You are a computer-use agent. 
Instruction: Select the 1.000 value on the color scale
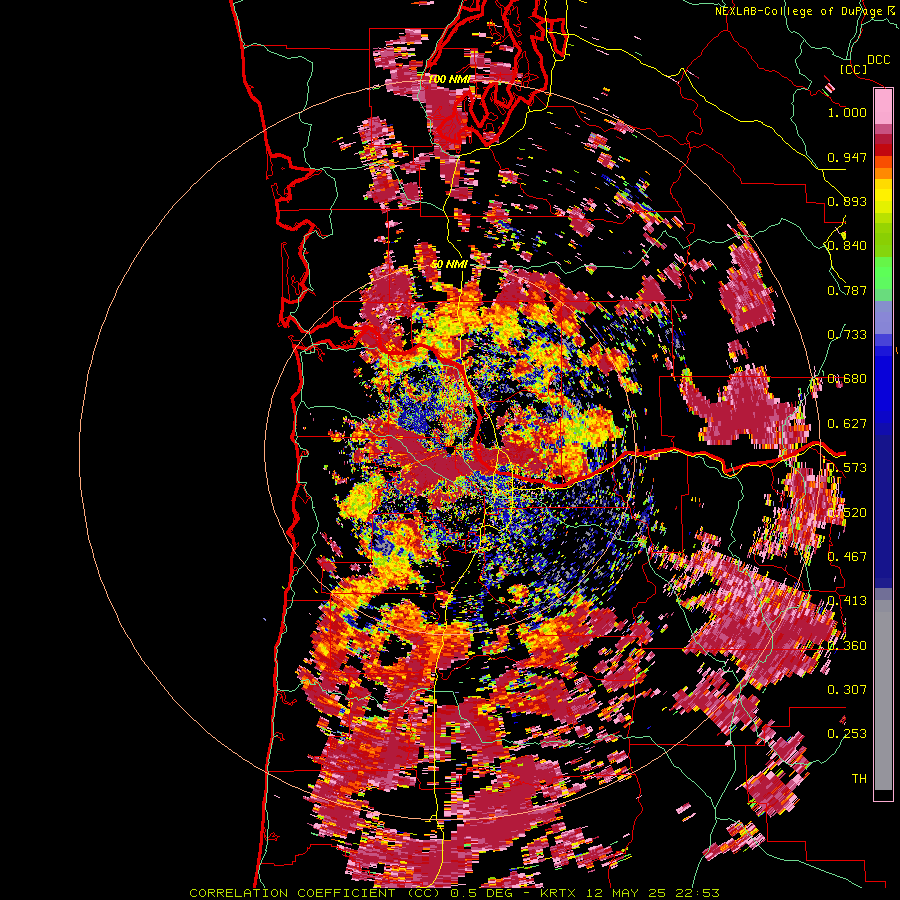[x=847, y=112]
